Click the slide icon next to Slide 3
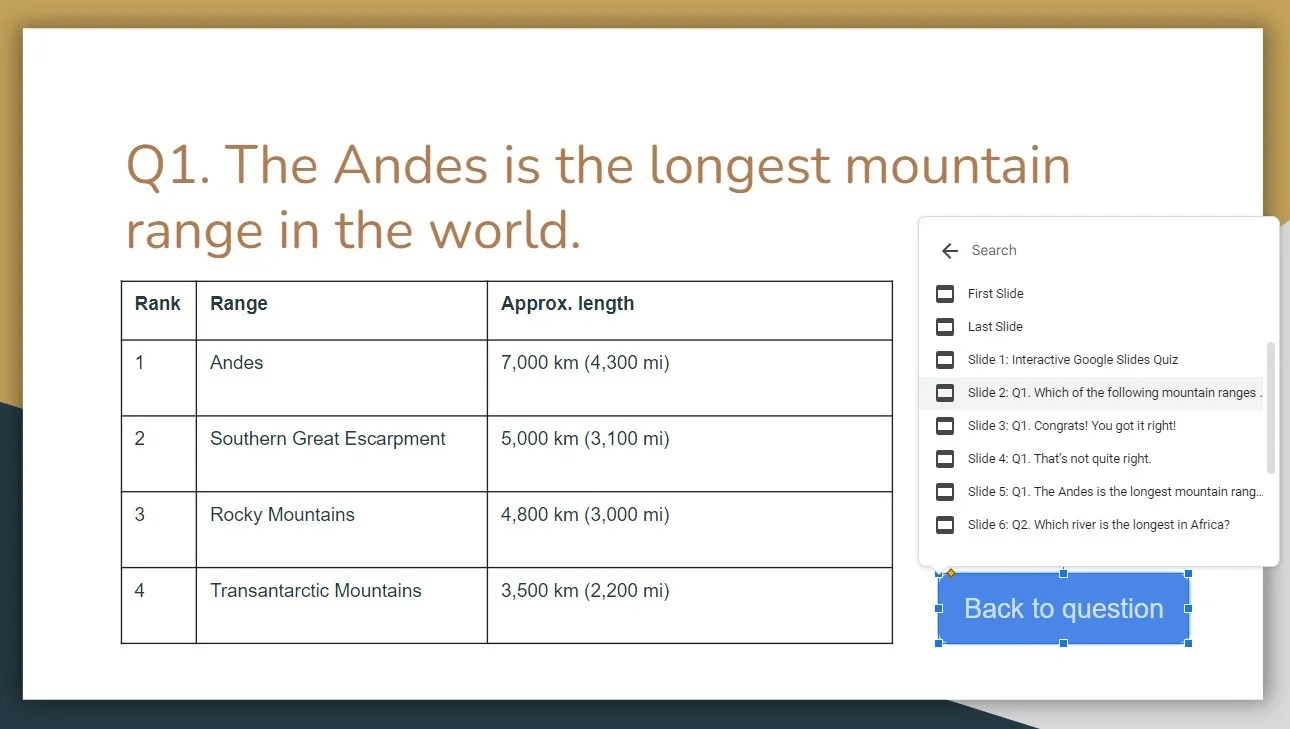The width and height of the screenshot is (1290, 729). point(944,425)
